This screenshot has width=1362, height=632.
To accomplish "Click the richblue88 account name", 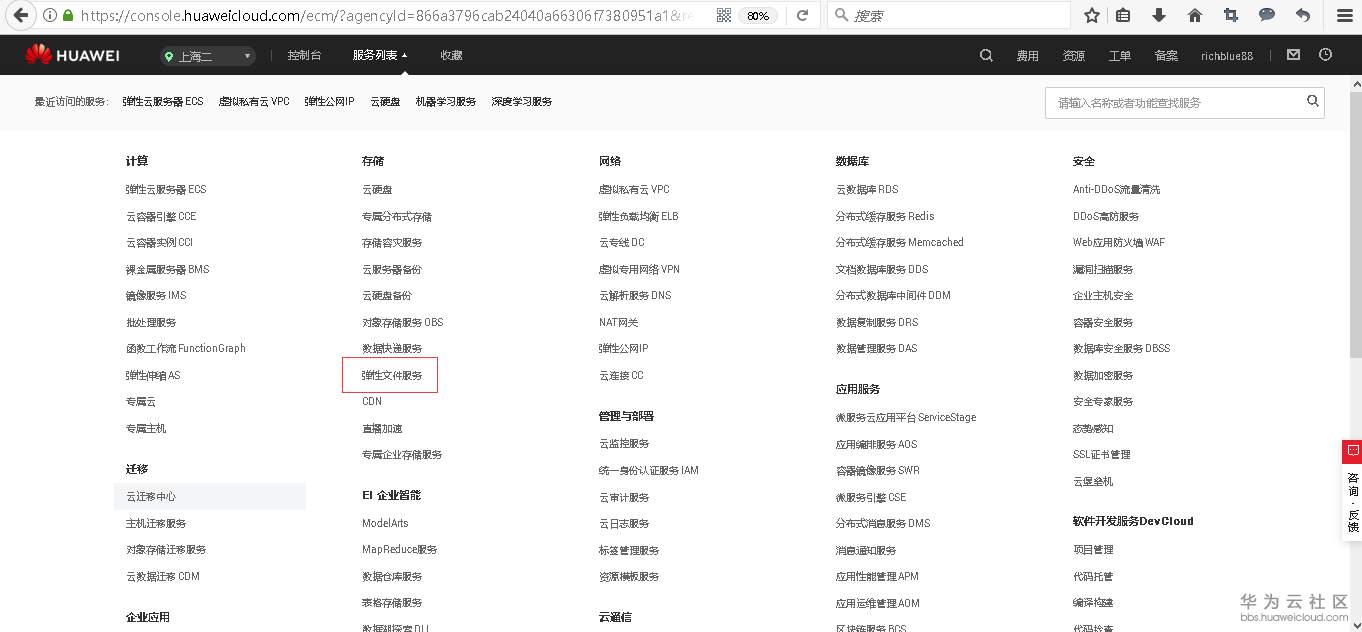I will click(1226, 55).
